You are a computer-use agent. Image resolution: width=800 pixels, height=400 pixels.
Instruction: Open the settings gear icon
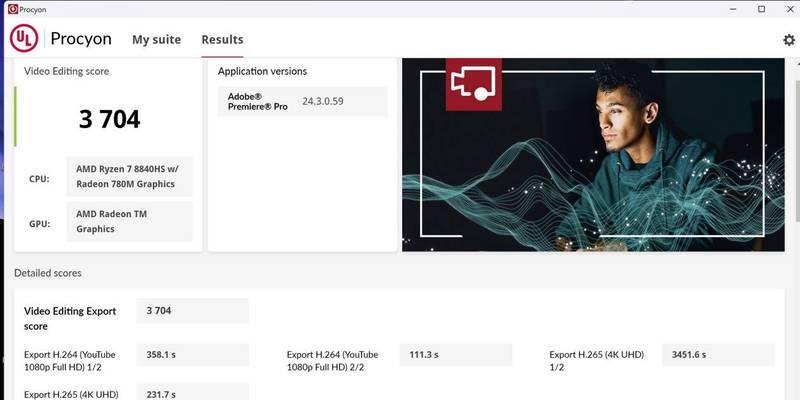point(789,40)
